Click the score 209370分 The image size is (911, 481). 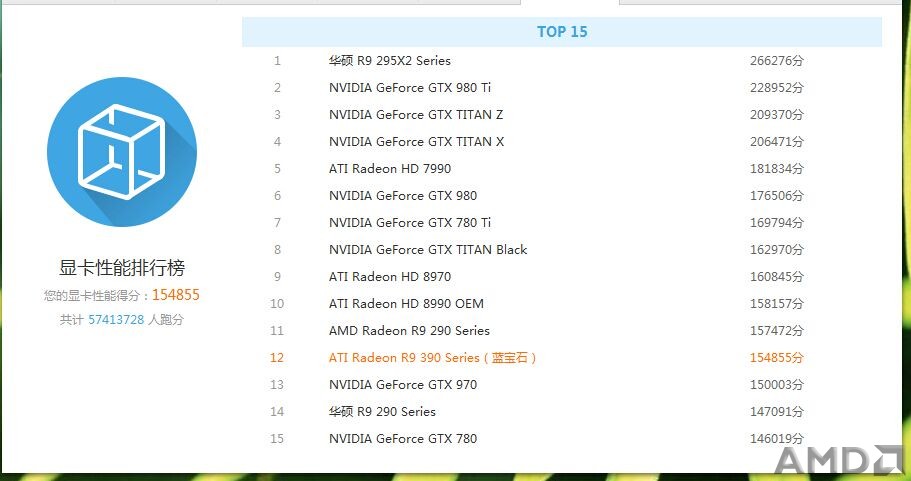pos(777,114)
